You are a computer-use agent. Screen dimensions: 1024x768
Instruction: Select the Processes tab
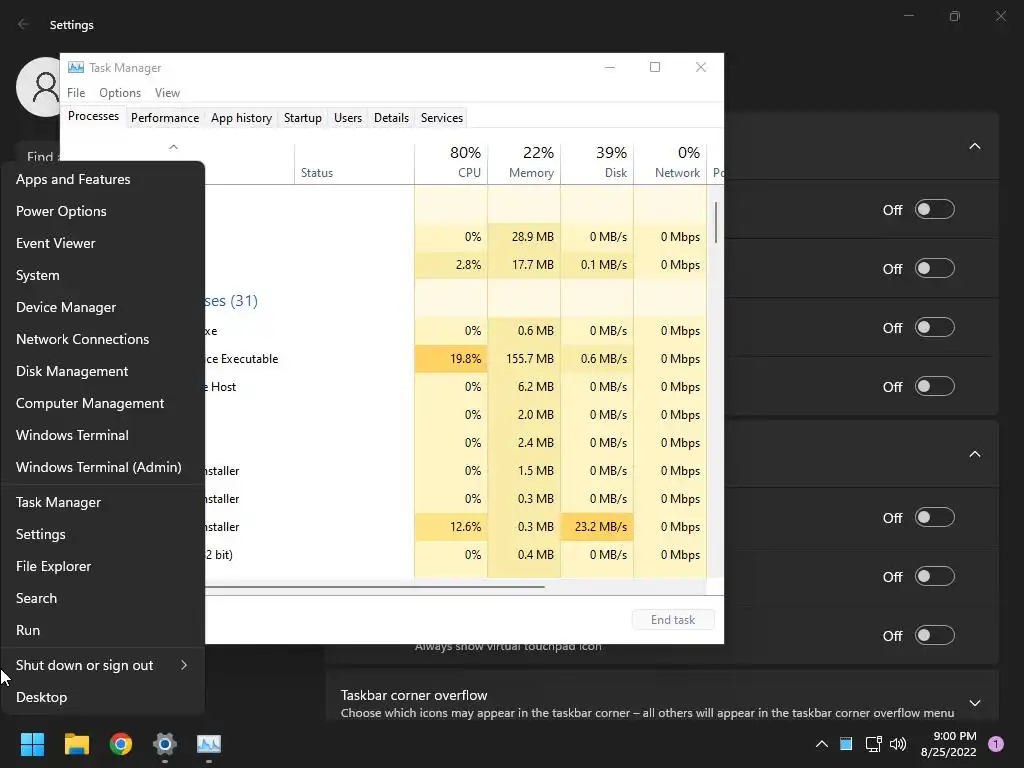[x=93, y=116]
